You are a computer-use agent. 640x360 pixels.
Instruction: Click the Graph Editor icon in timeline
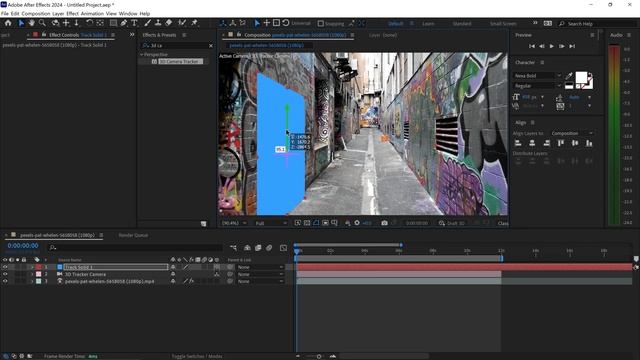click(x=283, y=248)
